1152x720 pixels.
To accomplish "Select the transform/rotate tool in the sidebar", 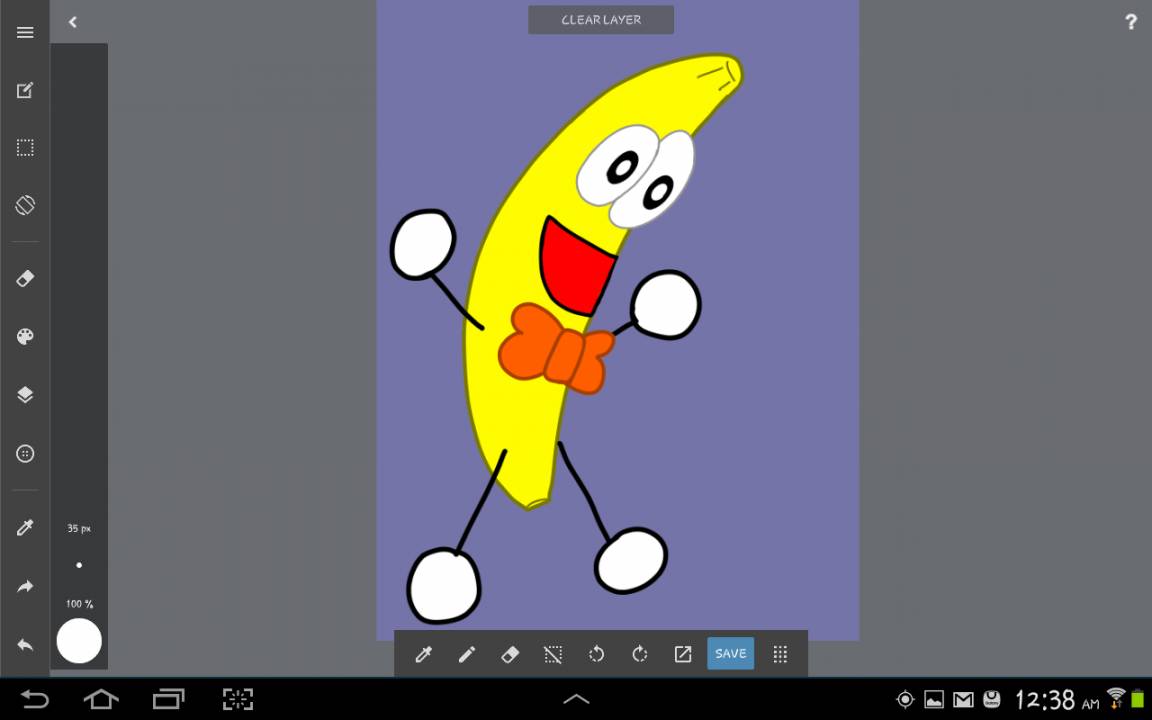I will [24, 206].
